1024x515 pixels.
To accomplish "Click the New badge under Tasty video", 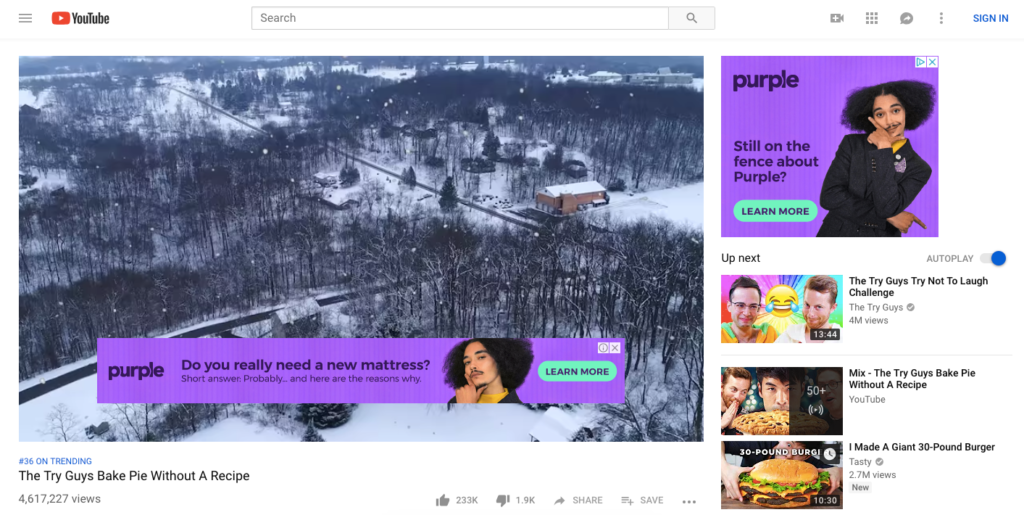I will coord(860,488).
